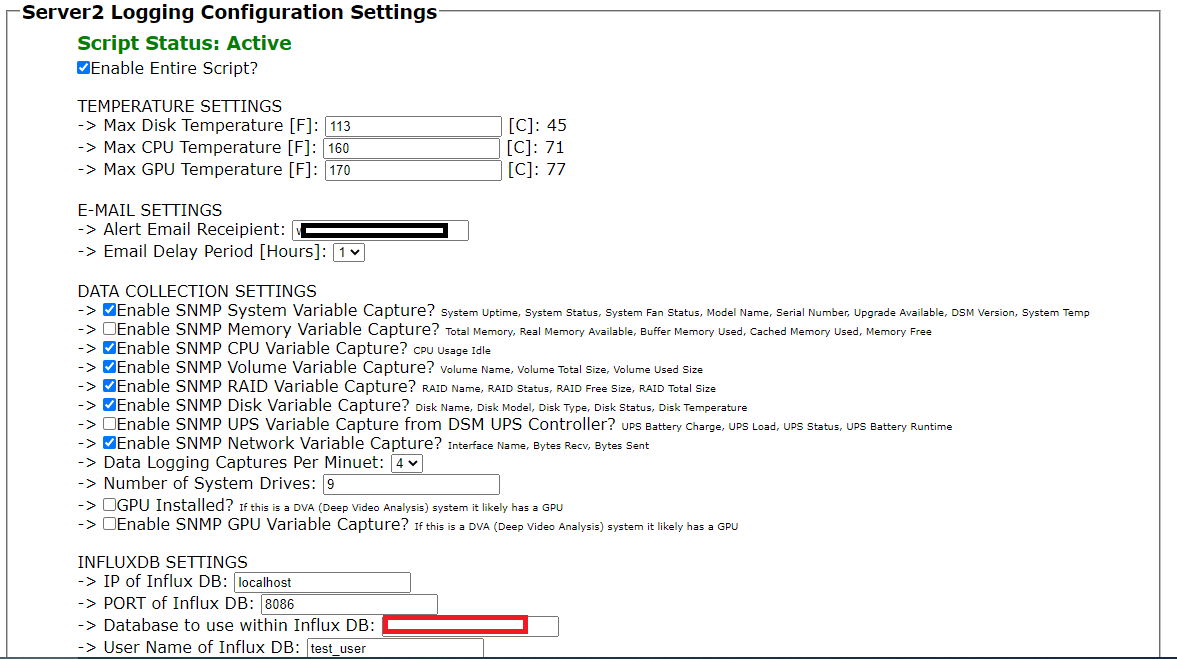This screenshot has height=659, width=1177.
Task: Click the Max GPU Temperature field
Action: point(412,171)
